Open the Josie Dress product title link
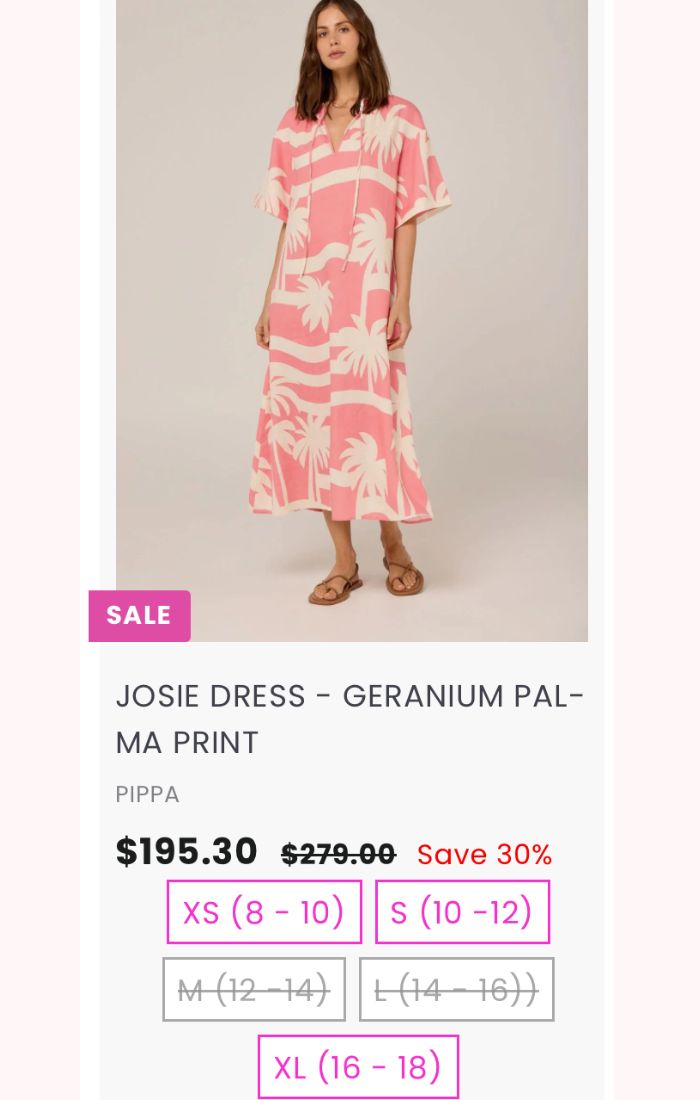This screenshot has height=1100, width=700. pyautogui.click(x=349, y=719)
